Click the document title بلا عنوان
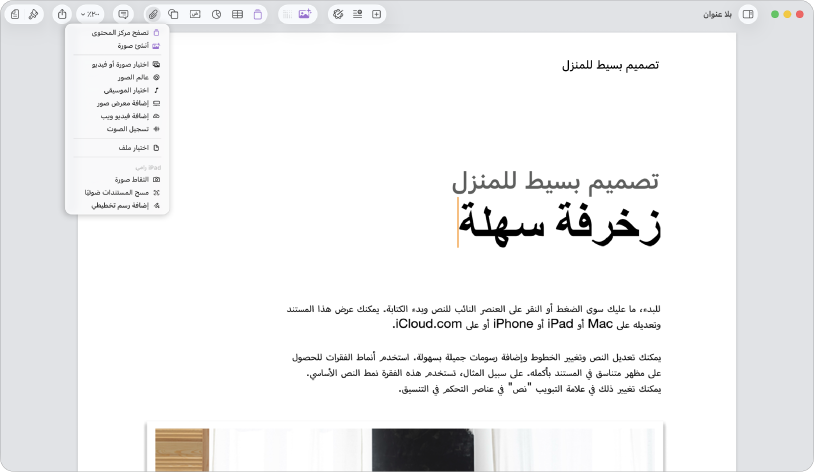814x473 pixels. (717, 15)
